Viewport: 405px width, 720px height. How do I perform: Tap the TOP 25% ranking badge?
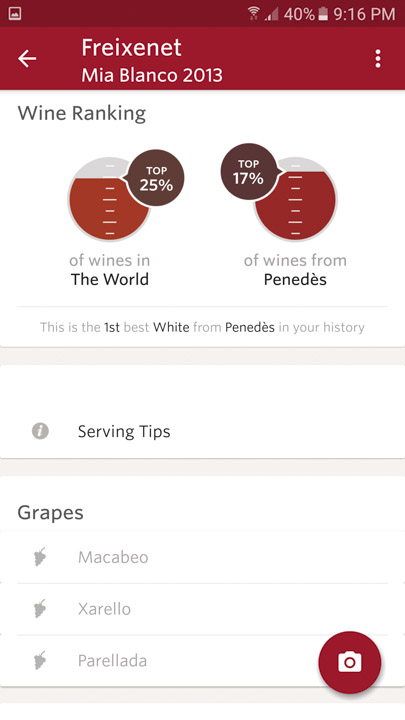coord(156,178)
